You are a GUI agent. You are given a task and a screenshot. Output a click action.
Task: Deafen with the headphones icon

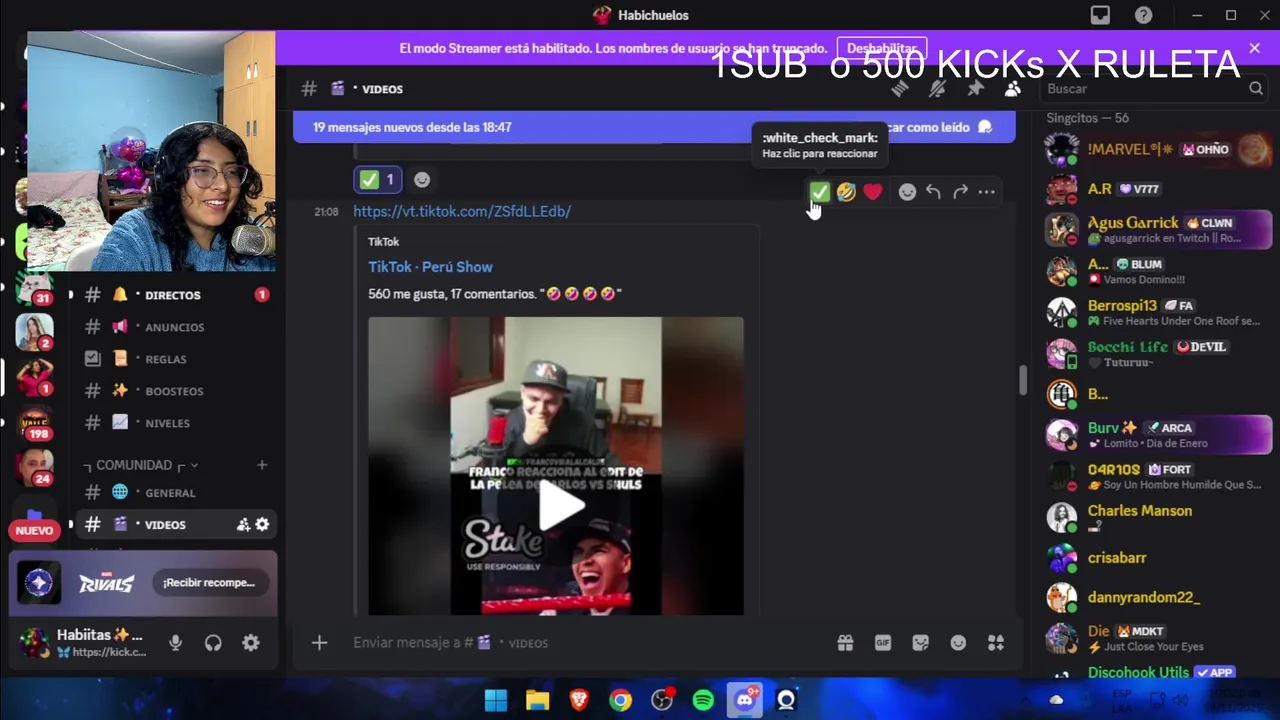tap(213, 643)
